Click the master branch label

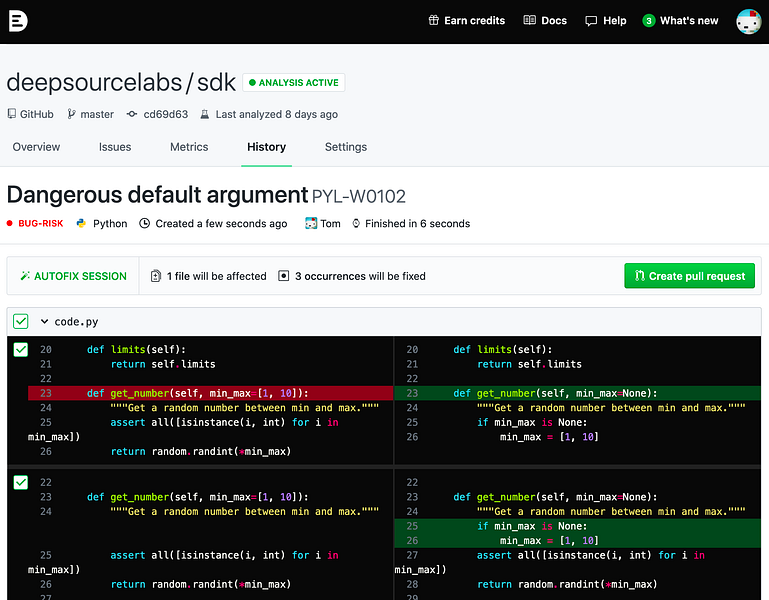[x=97, y=114]
